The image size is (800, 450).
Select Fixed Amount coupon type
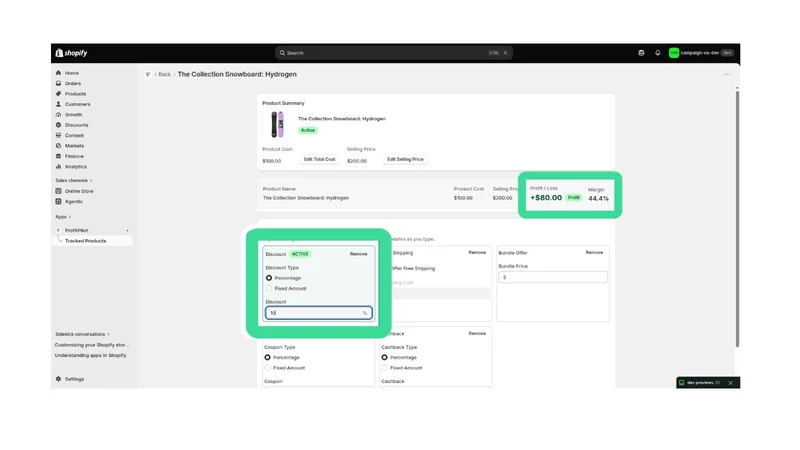pyautogui.click(x=267, y=368)
